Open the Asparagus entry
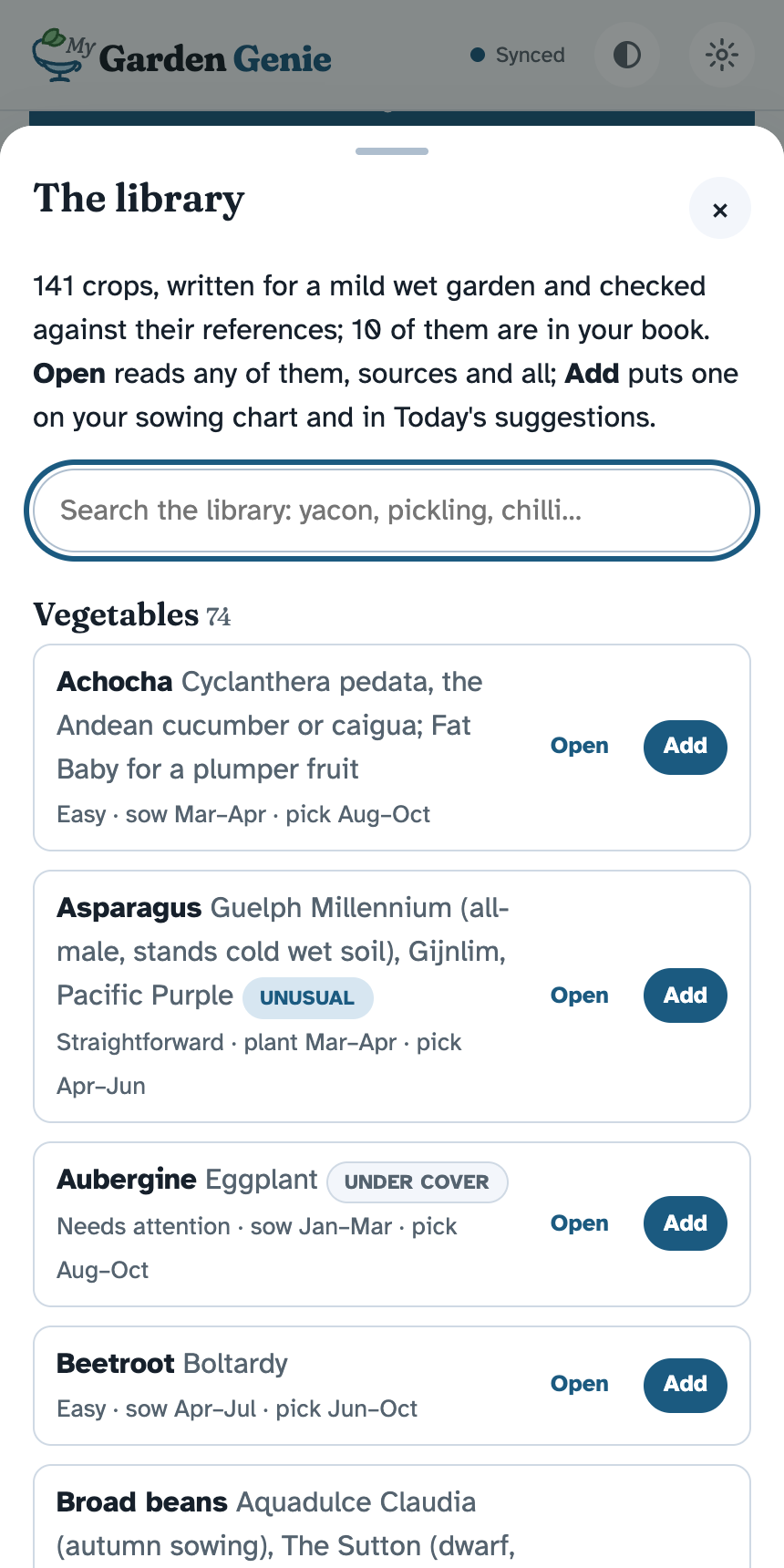The image size is (784, 1568). [x=580, y=996]
